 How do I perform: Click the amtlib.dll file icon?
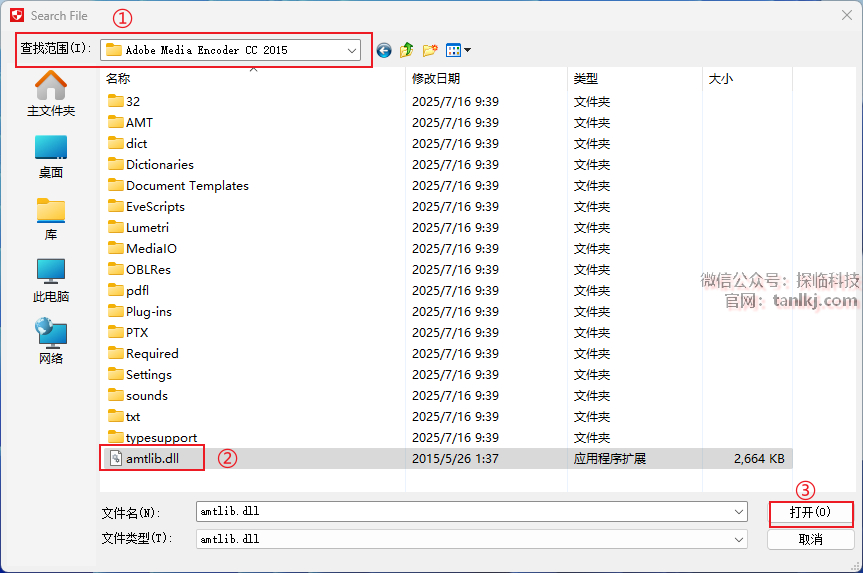click(x=116, y=458)
